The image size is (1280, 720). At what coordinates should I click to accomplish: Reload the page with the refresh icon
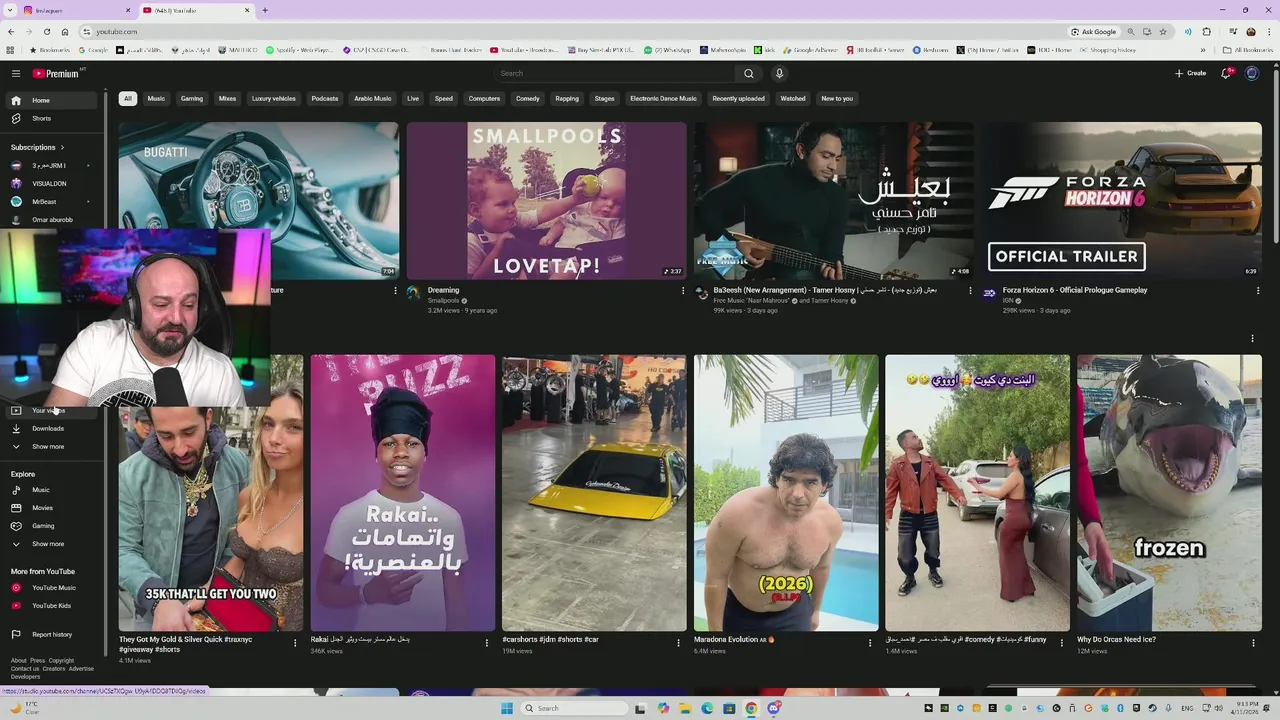click(x=46, y=31)
